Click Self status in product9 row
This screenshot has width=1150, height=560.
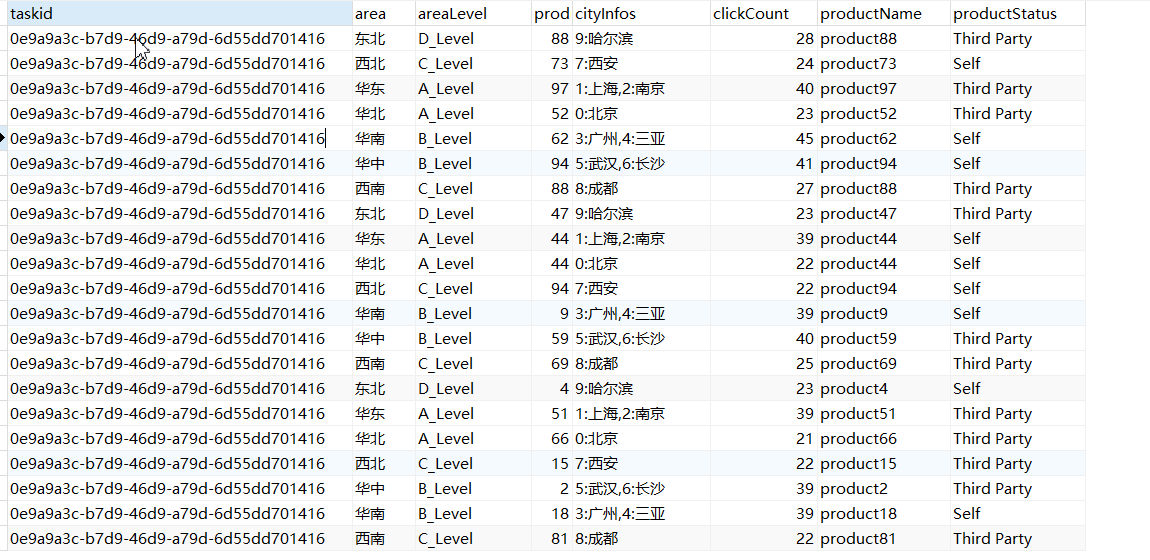[x=1018, y=313]
